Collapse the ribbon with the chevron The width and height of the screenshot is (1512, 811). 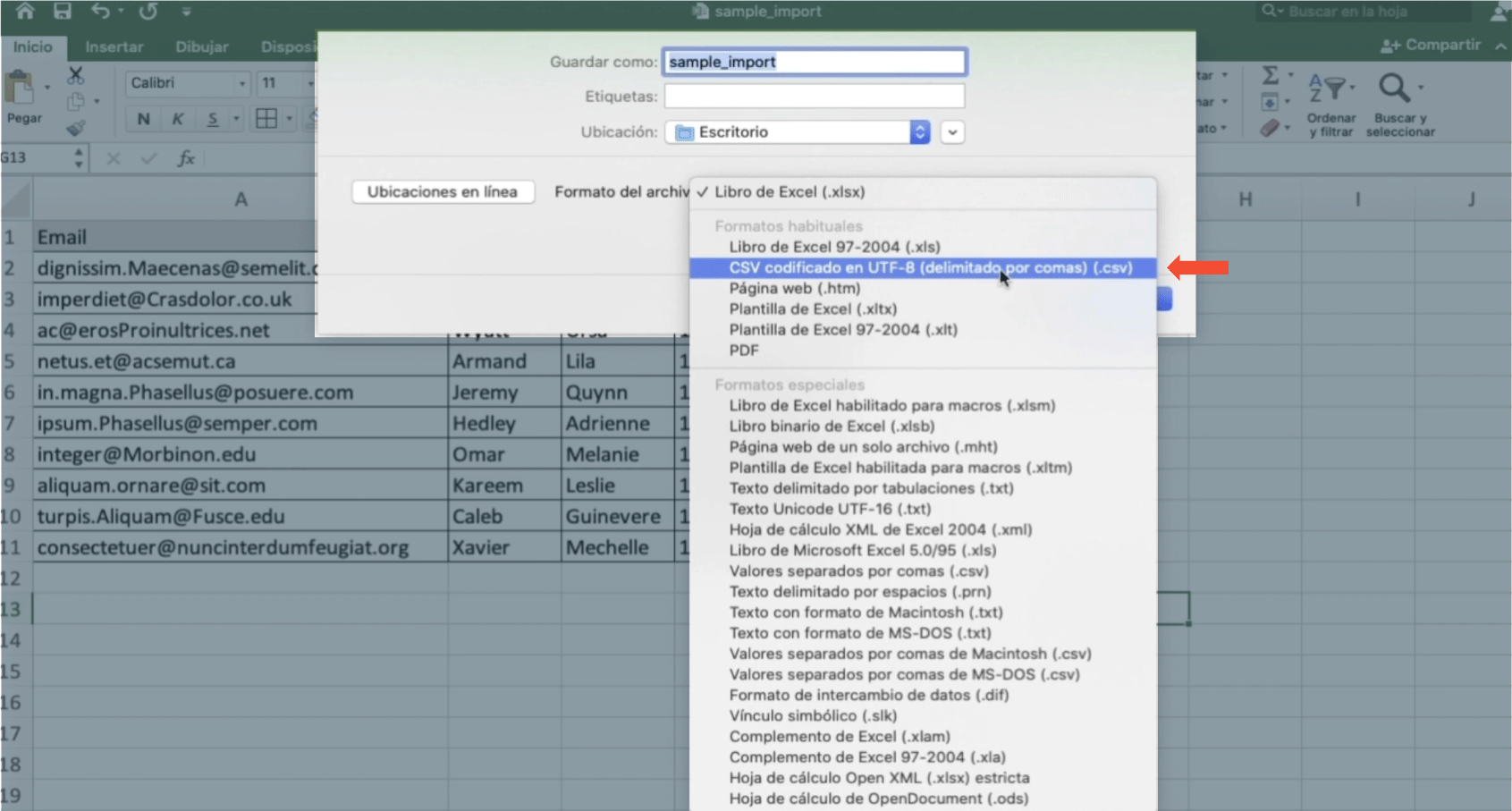(x=1500, y=46)
